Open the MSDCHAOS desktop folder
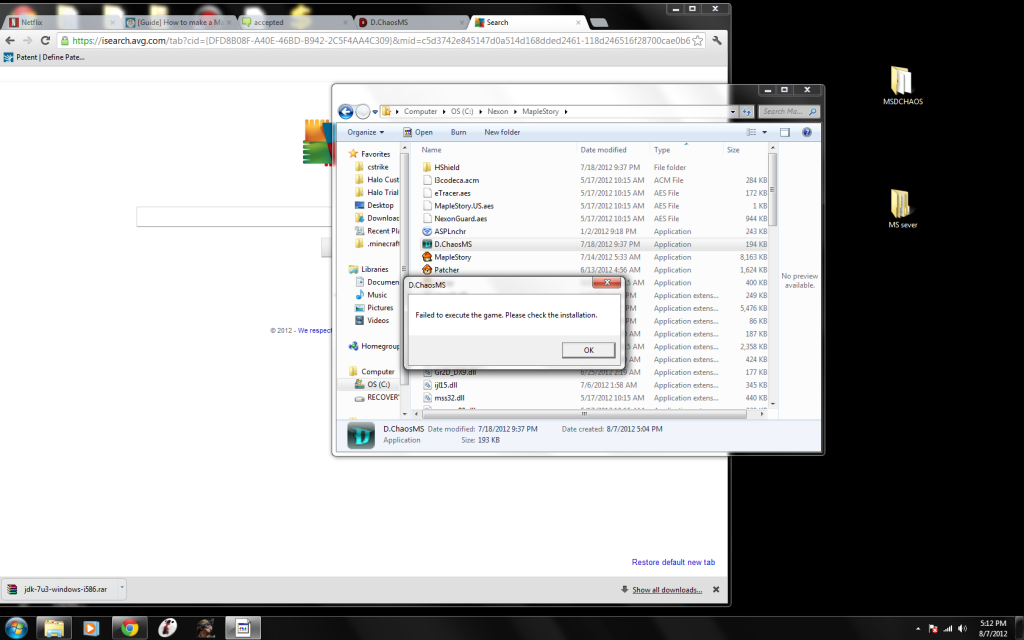The height and width of the screenshot is (640, 1024). coord(903,86)
